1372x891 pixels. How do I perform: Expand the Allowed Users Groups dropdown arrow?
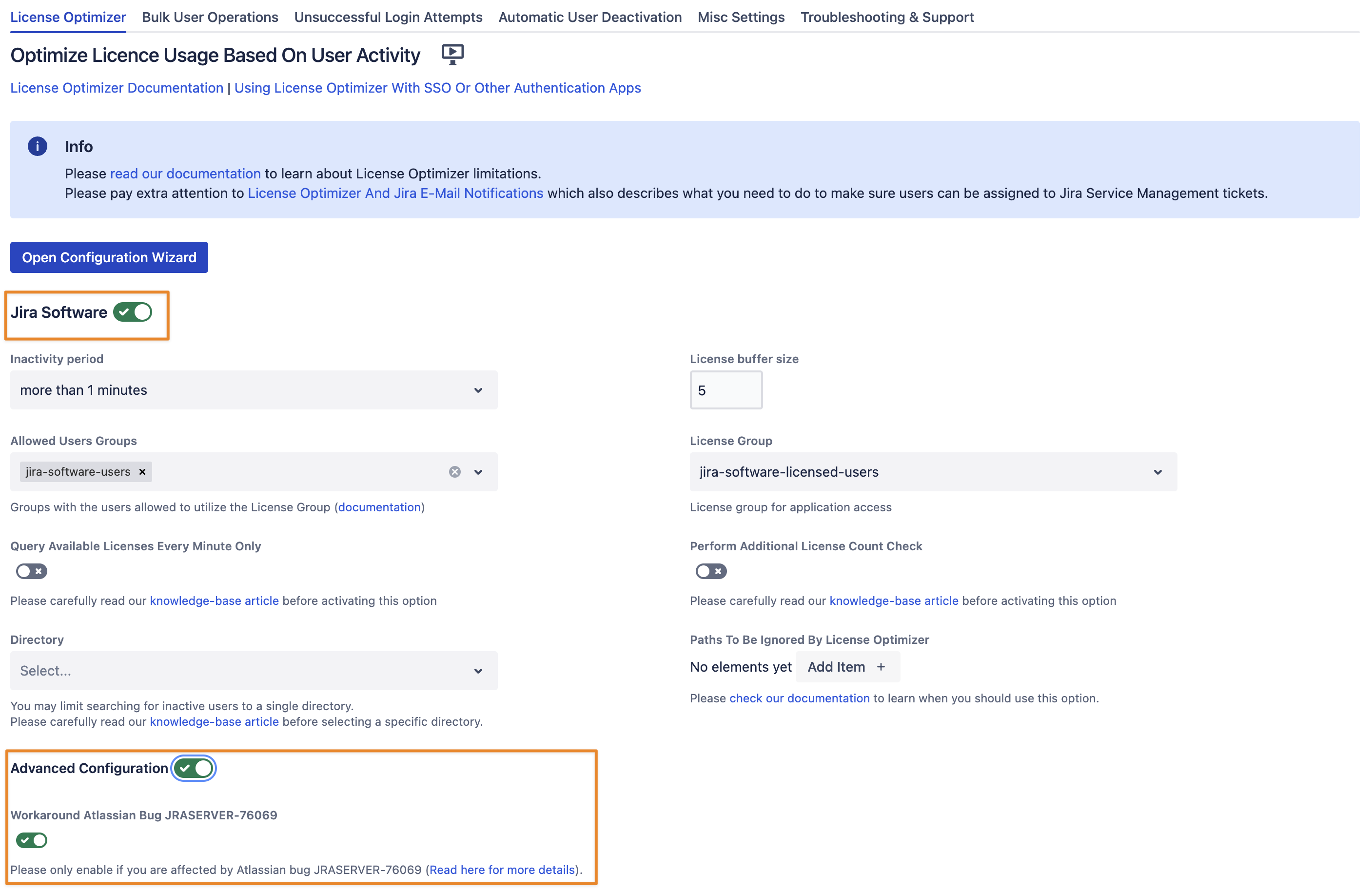click(478, 472)
